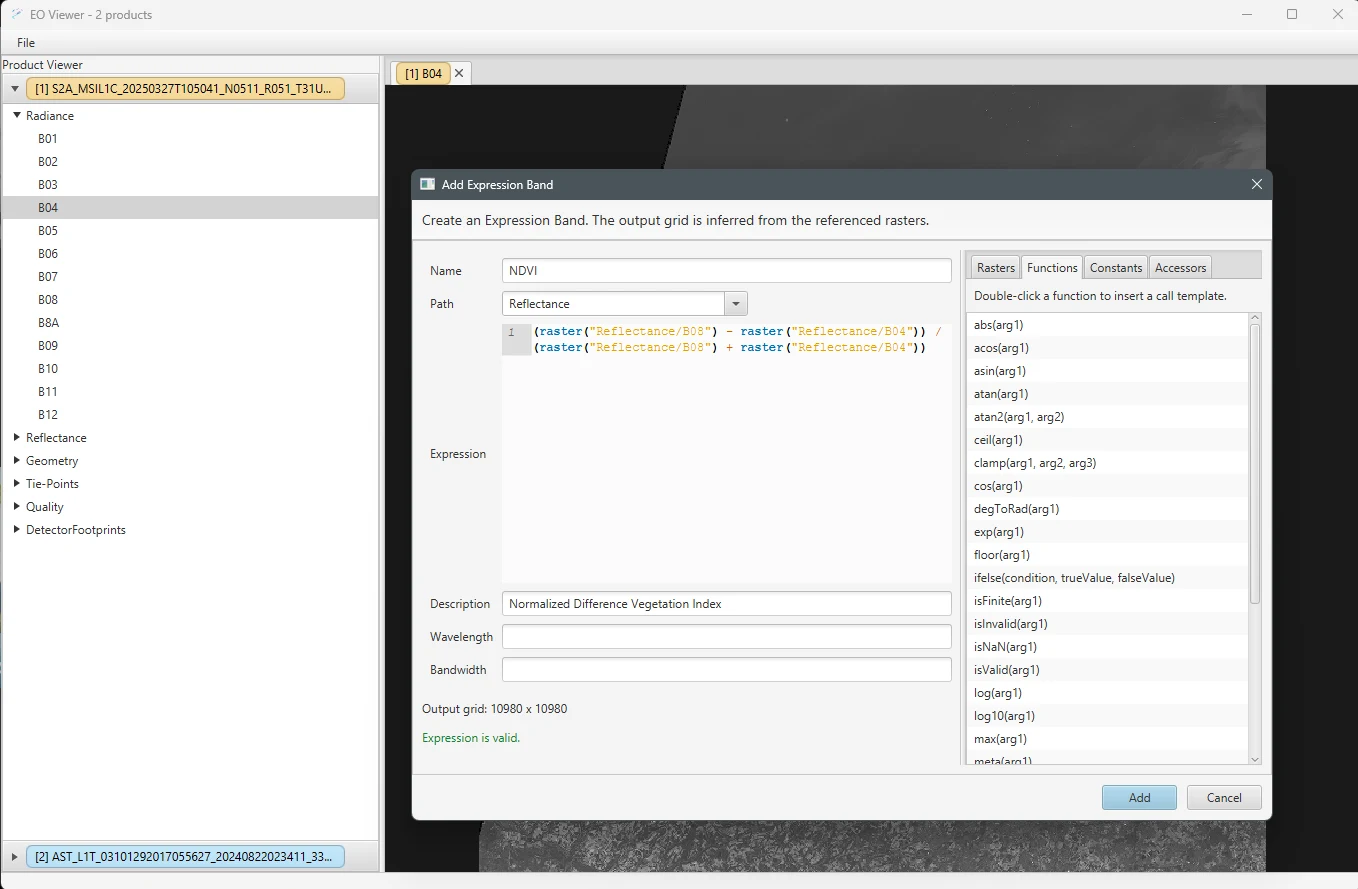Click the Cancel button
This screenshot has width=1358, height=889.
[x=1224, y=798]
